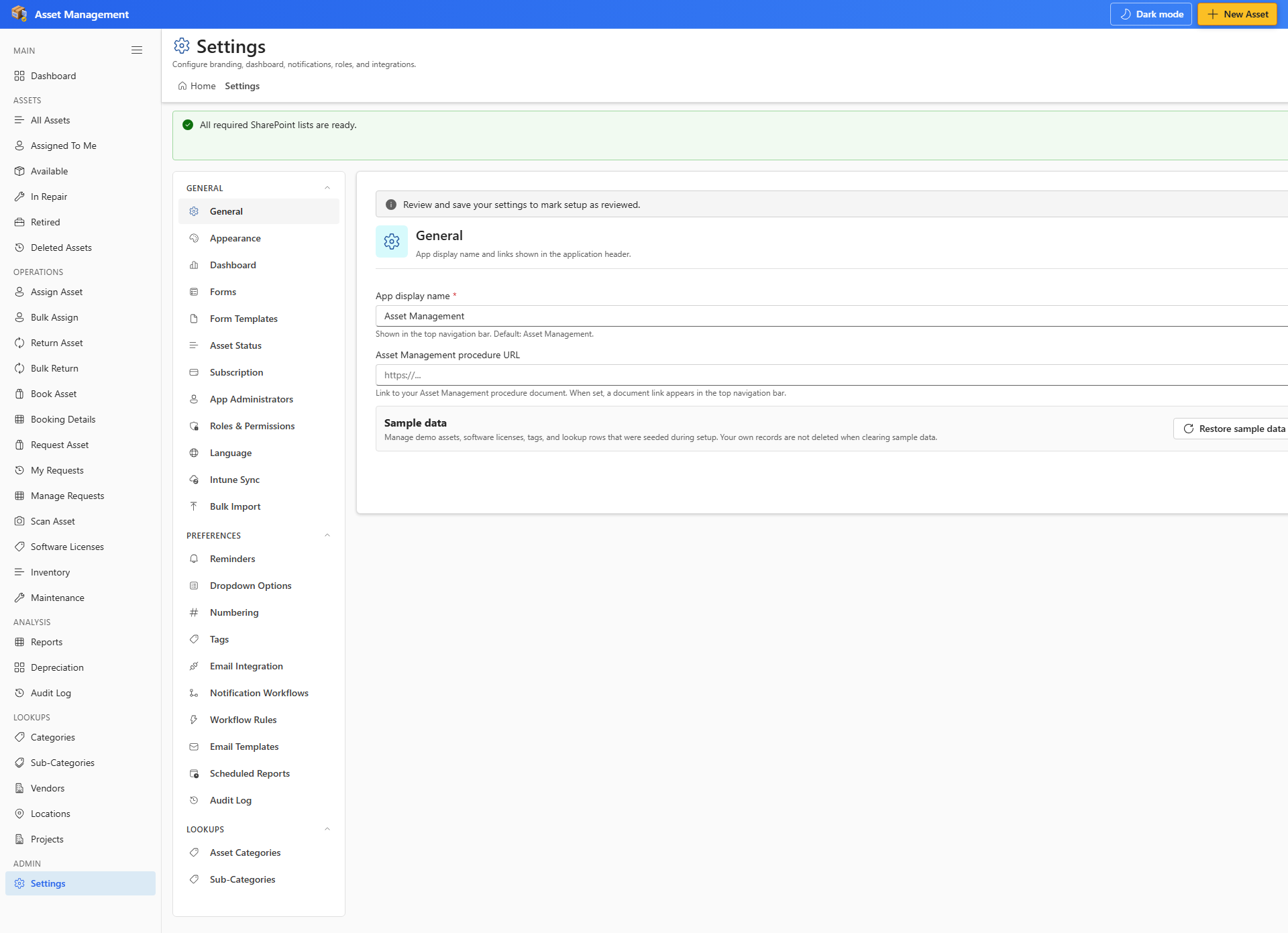The image size is (1288, 933).
Task: Open Asset Status settings
Action: coord(259,345)
